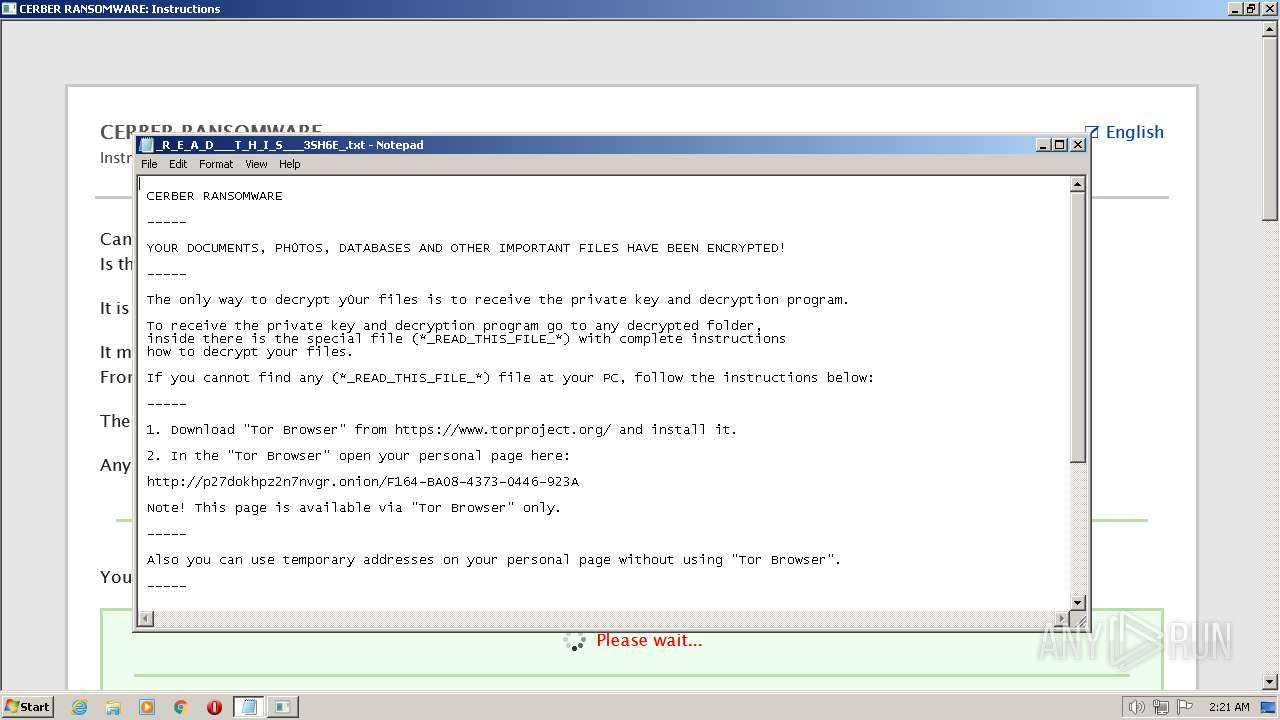Open the Format menu in Notepad

(x=216, y=164)
